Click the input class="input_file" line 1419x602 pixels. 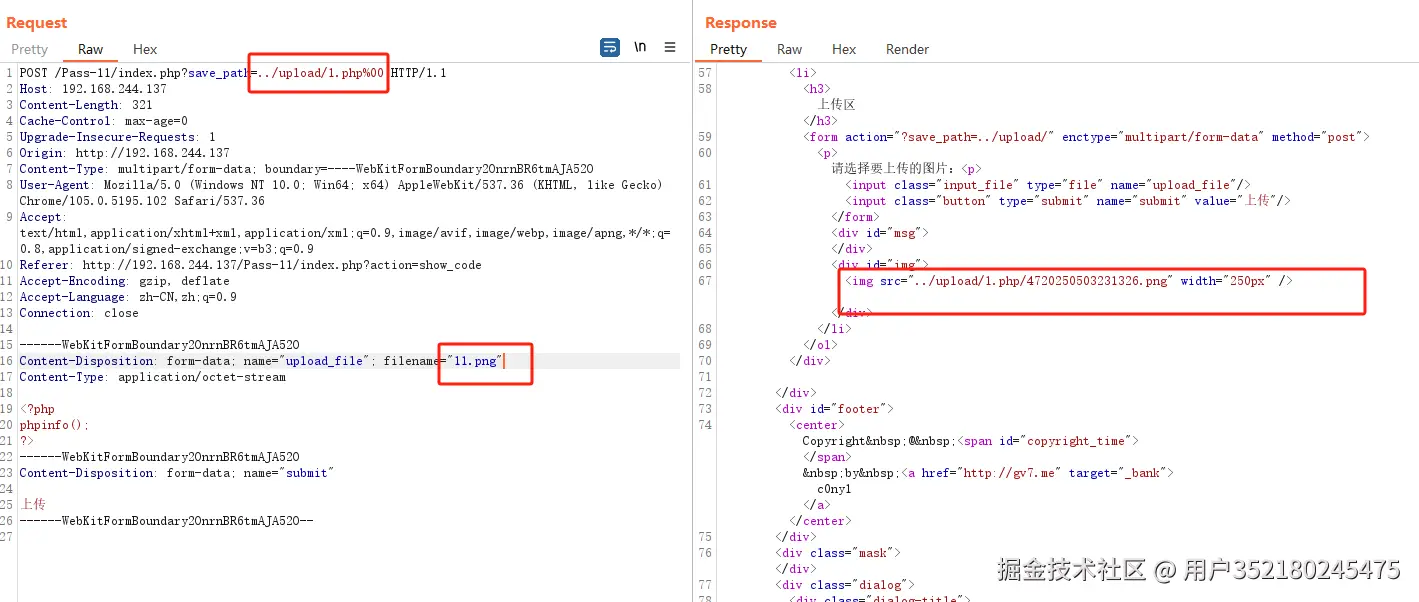point(1048,185)
